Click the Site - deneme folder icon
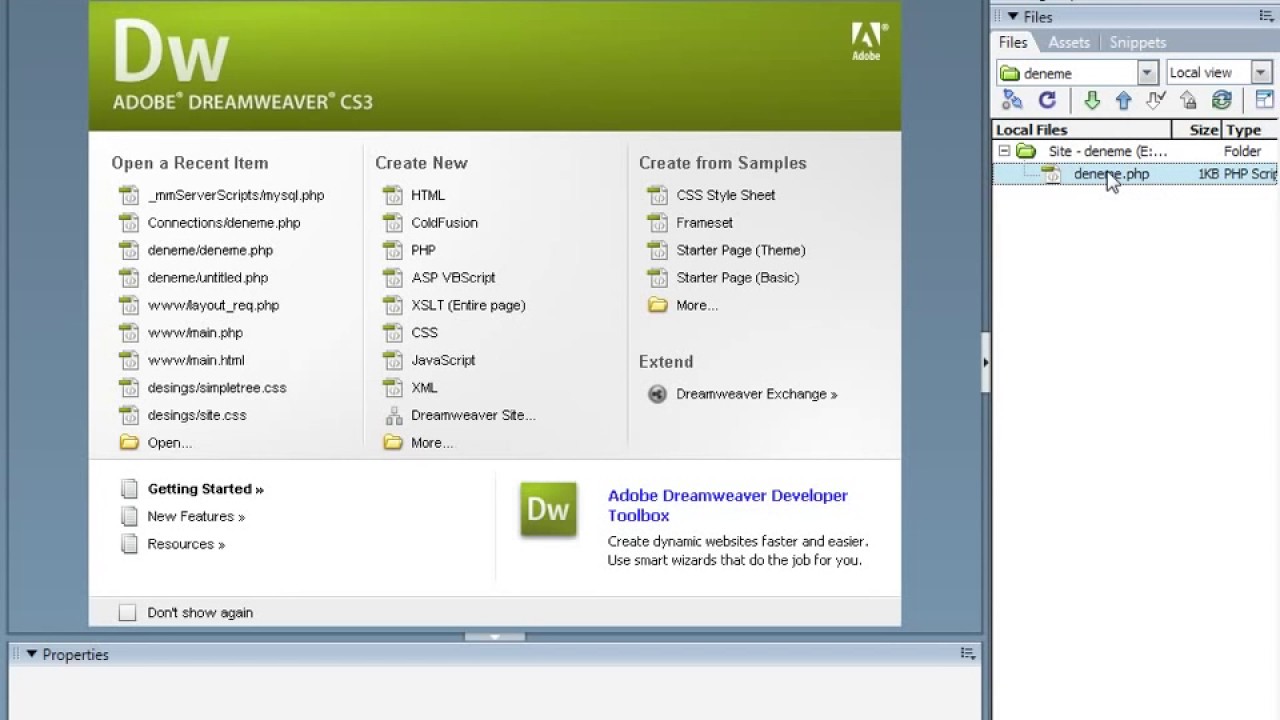Screen dimensions: 1280x720 click(x=1026, y=151)
